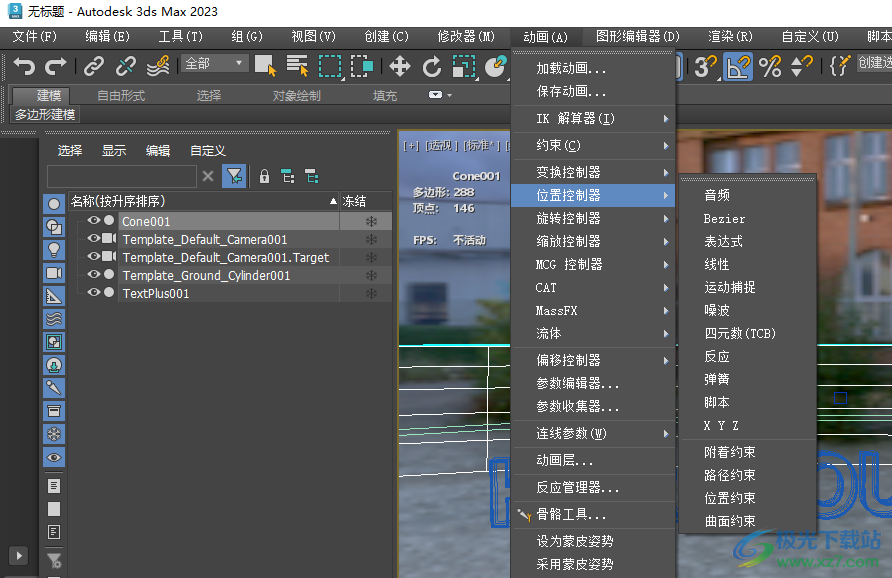Choose the Rectangular Selection Region tool
Screen dimensions: 892x578
330,66
